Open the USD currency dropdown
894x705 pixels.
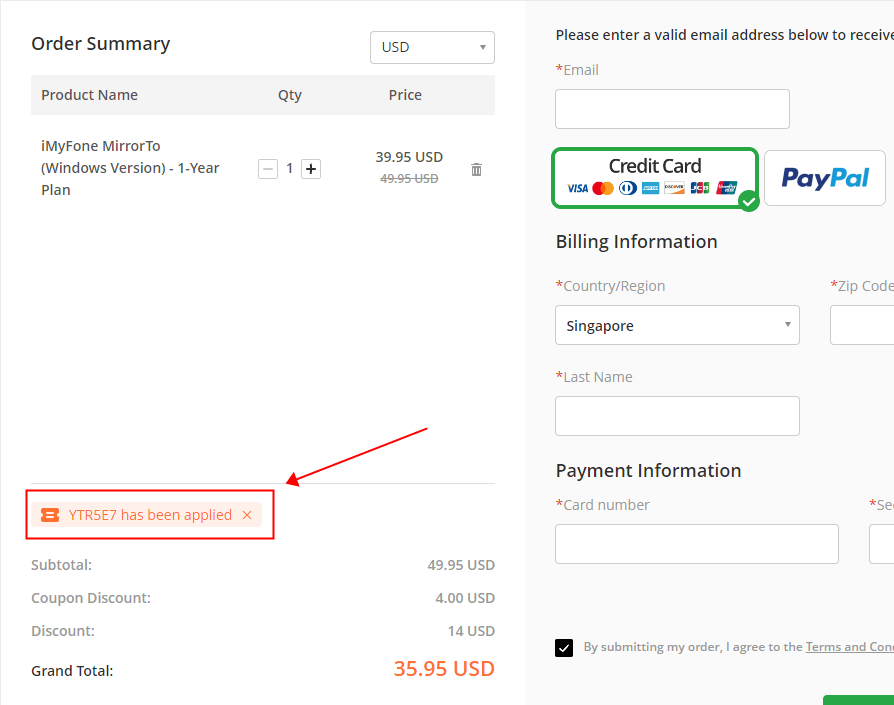coord(432,47)
